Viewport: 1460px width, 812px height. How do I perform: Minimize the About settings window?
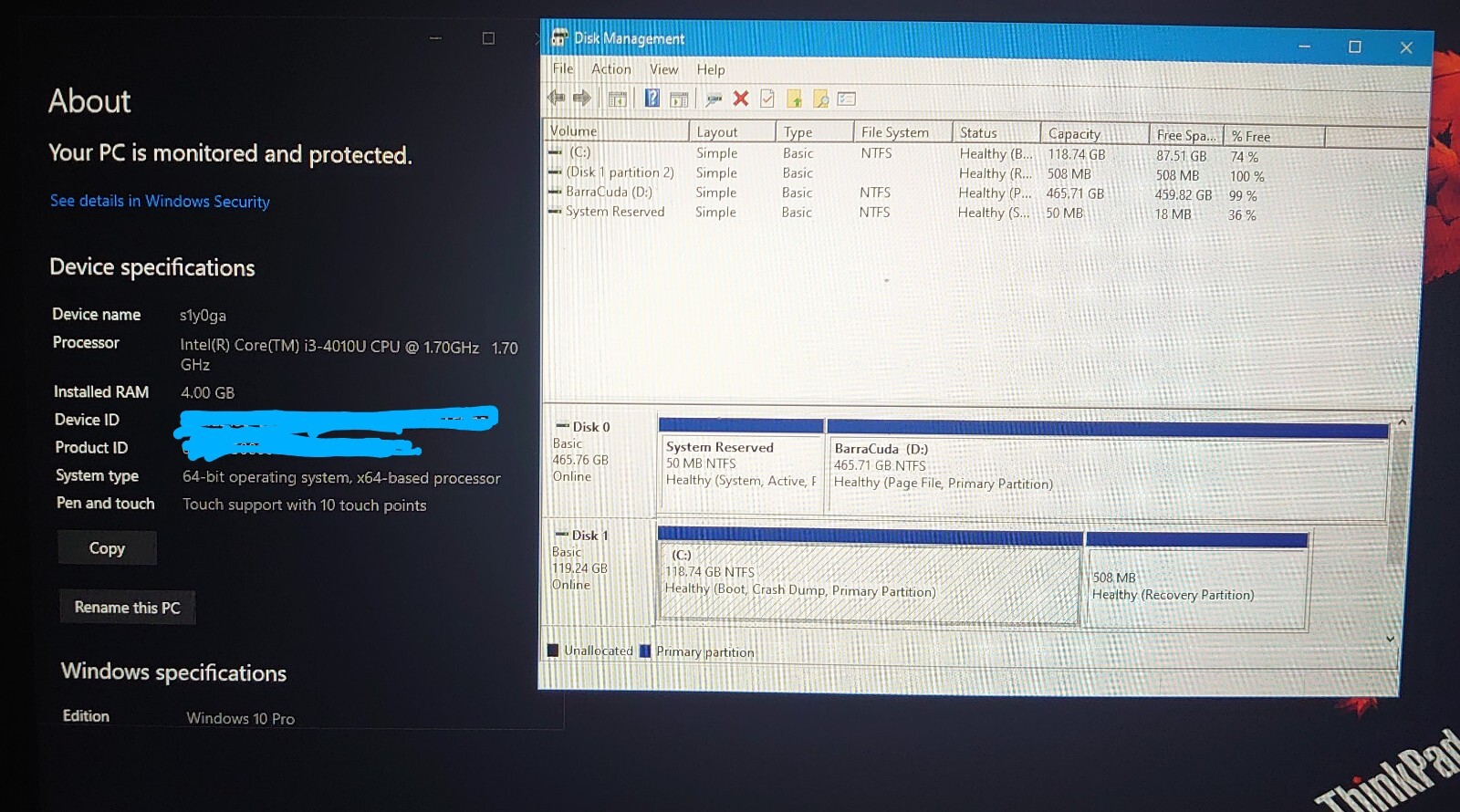(x=435, y=38)
